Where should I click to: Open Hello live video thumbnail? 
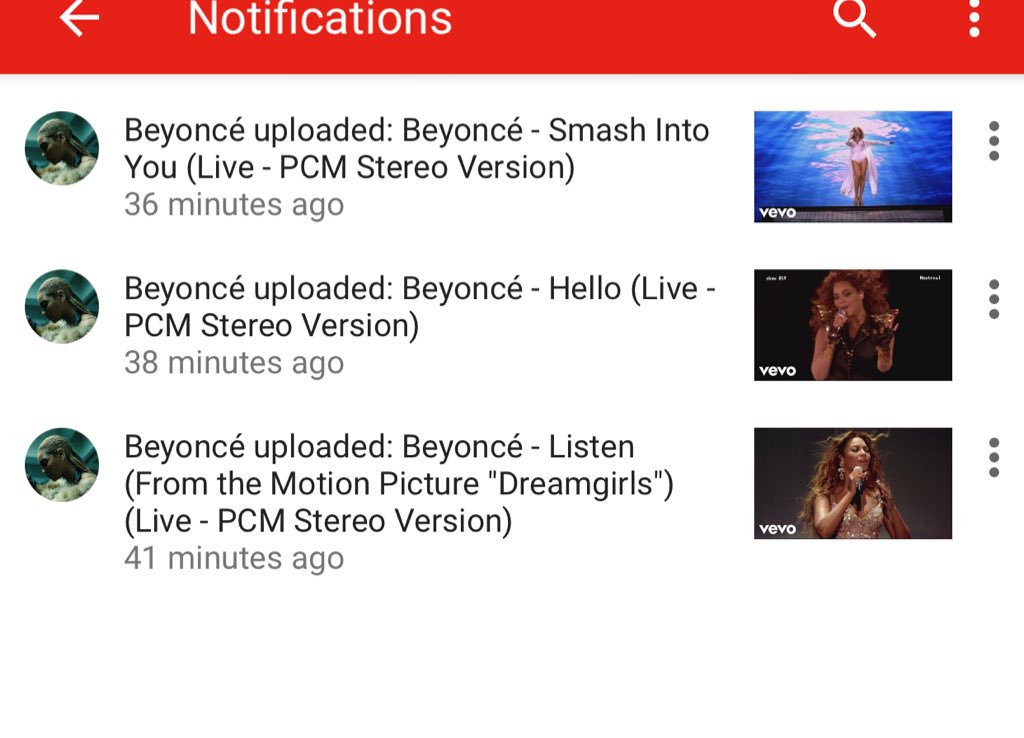[x=853, y=325]
